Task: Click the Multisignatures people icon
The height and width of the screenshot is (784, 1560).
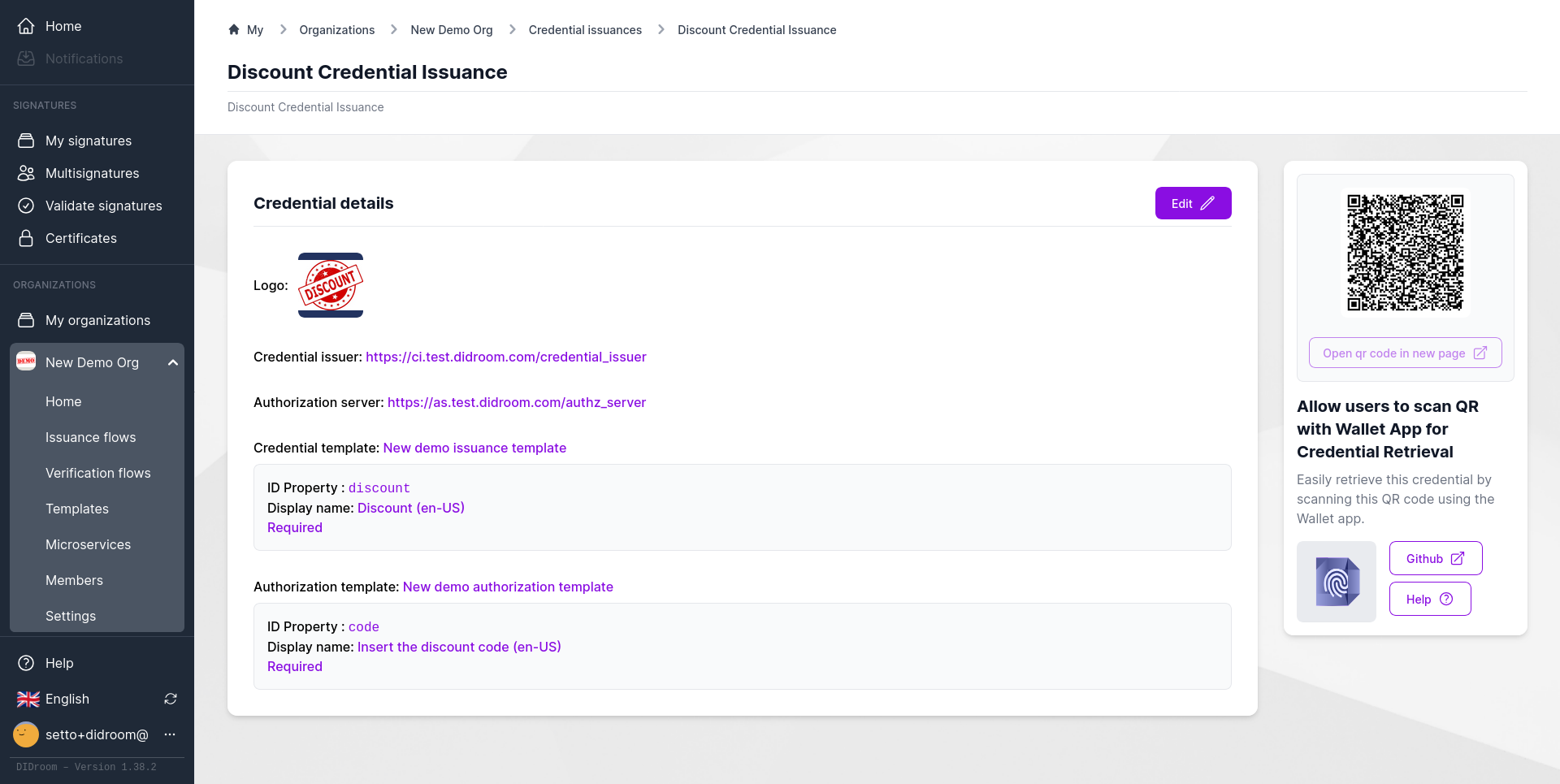Action: click(26, 173)
